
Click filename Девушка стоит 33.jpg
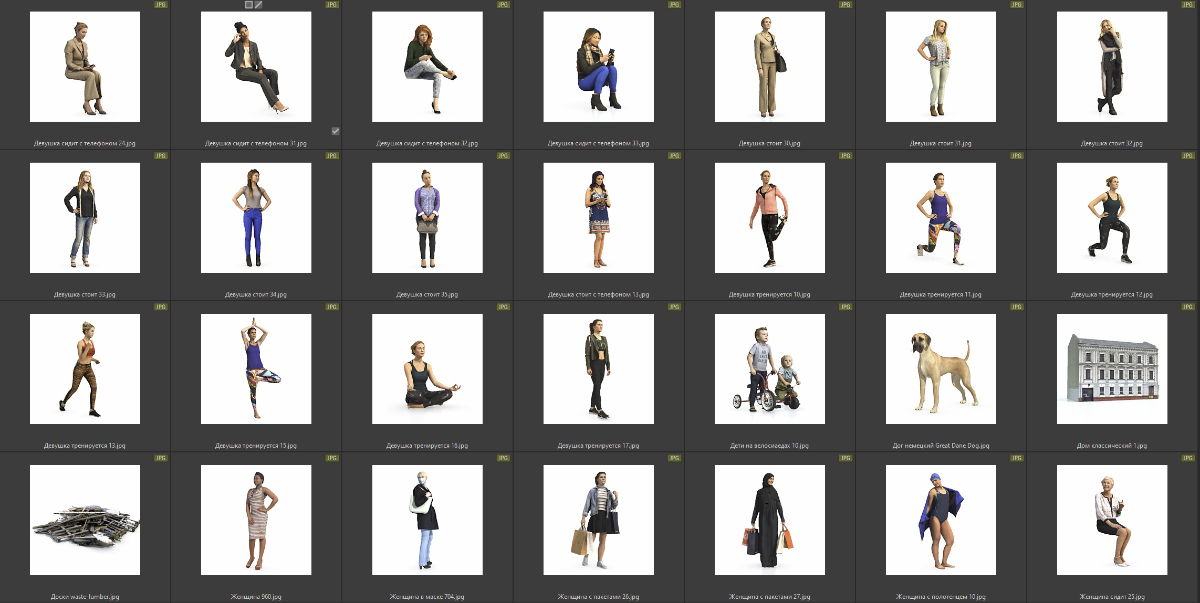coord(85,295)
